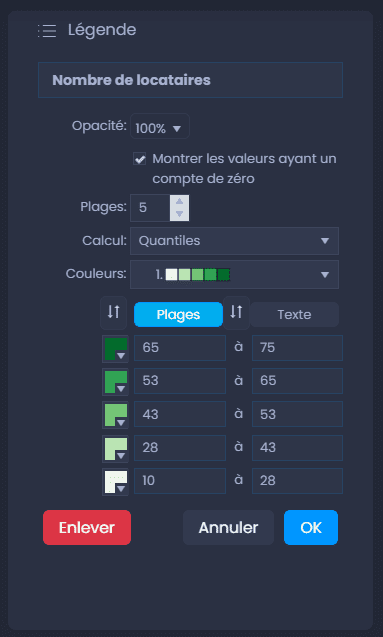Click the lower bound field showing 65

click(180, 348)
